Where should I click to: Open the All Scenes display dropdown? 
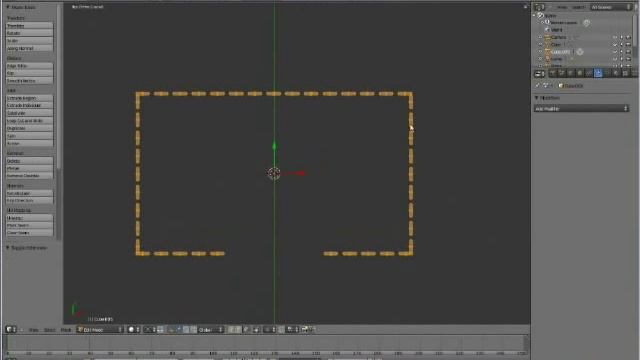coord(611,7)
